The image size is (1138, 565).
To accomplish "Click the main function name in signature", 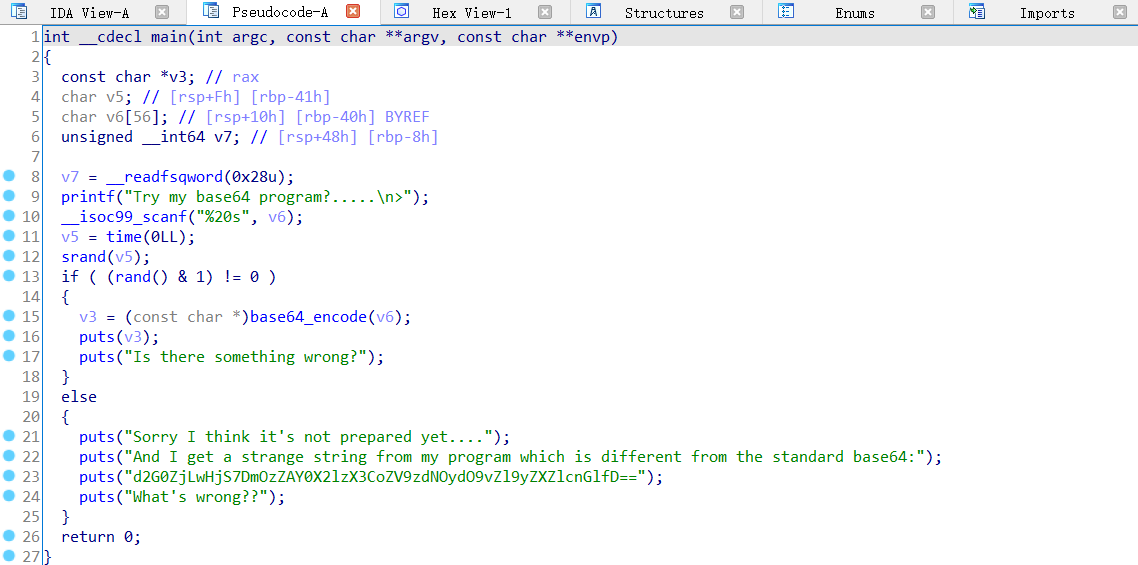I will [164, 37].
